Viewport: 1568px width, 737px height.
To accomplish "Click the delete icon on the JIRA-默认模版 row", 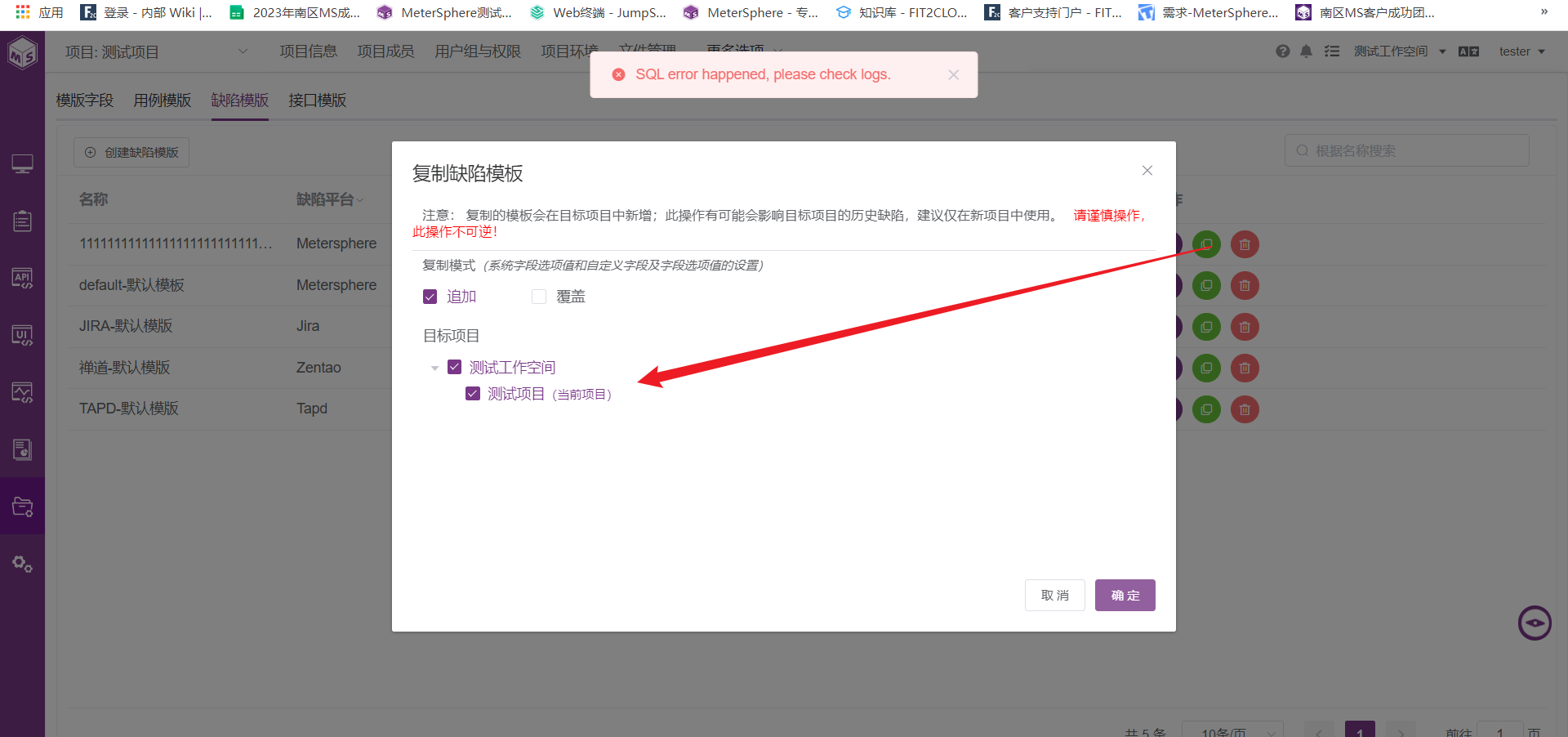I will [x=1245, y=327].
